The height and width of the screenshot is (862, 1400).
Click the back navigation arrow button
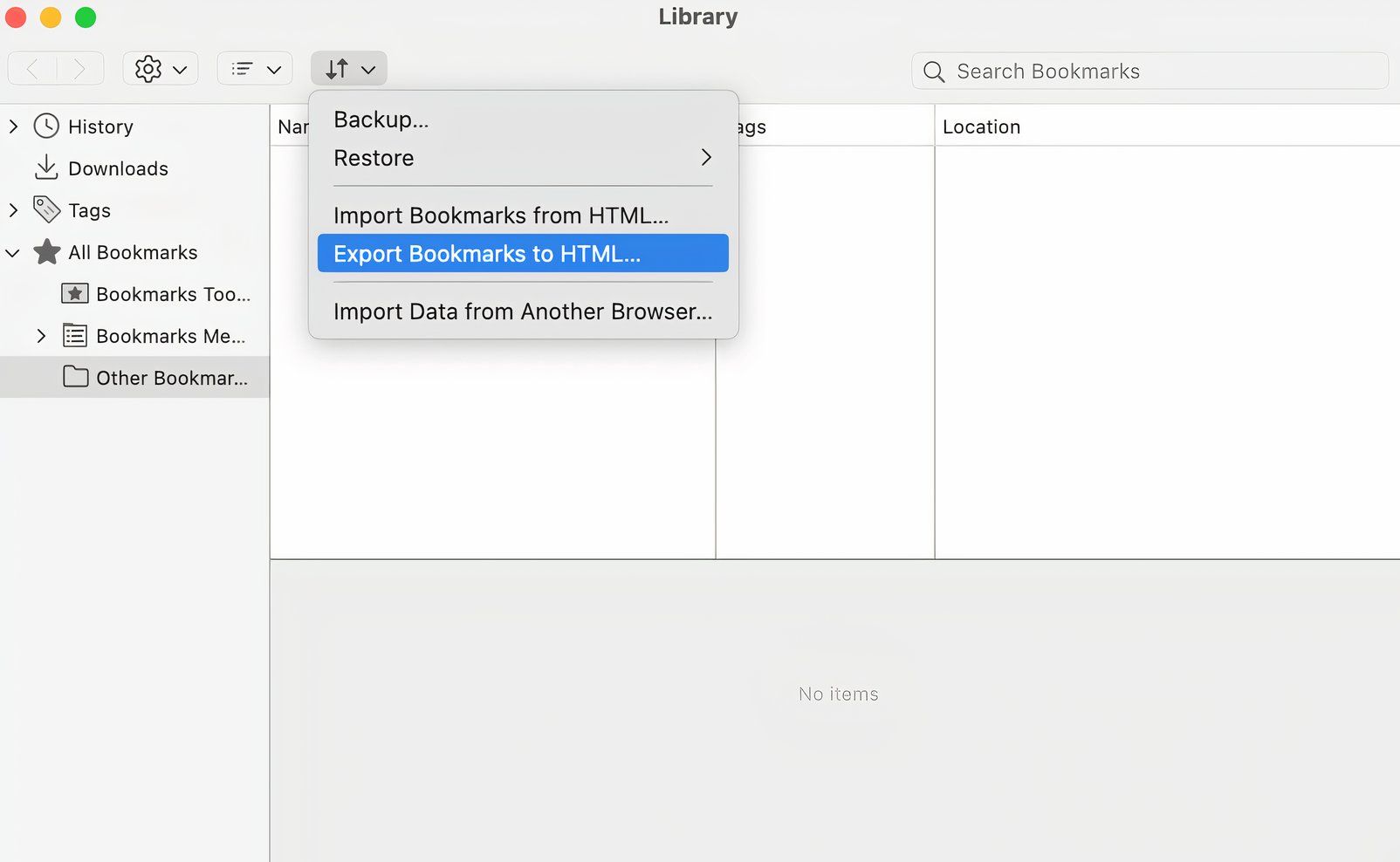pyautogui.click(x=32, y=68)
